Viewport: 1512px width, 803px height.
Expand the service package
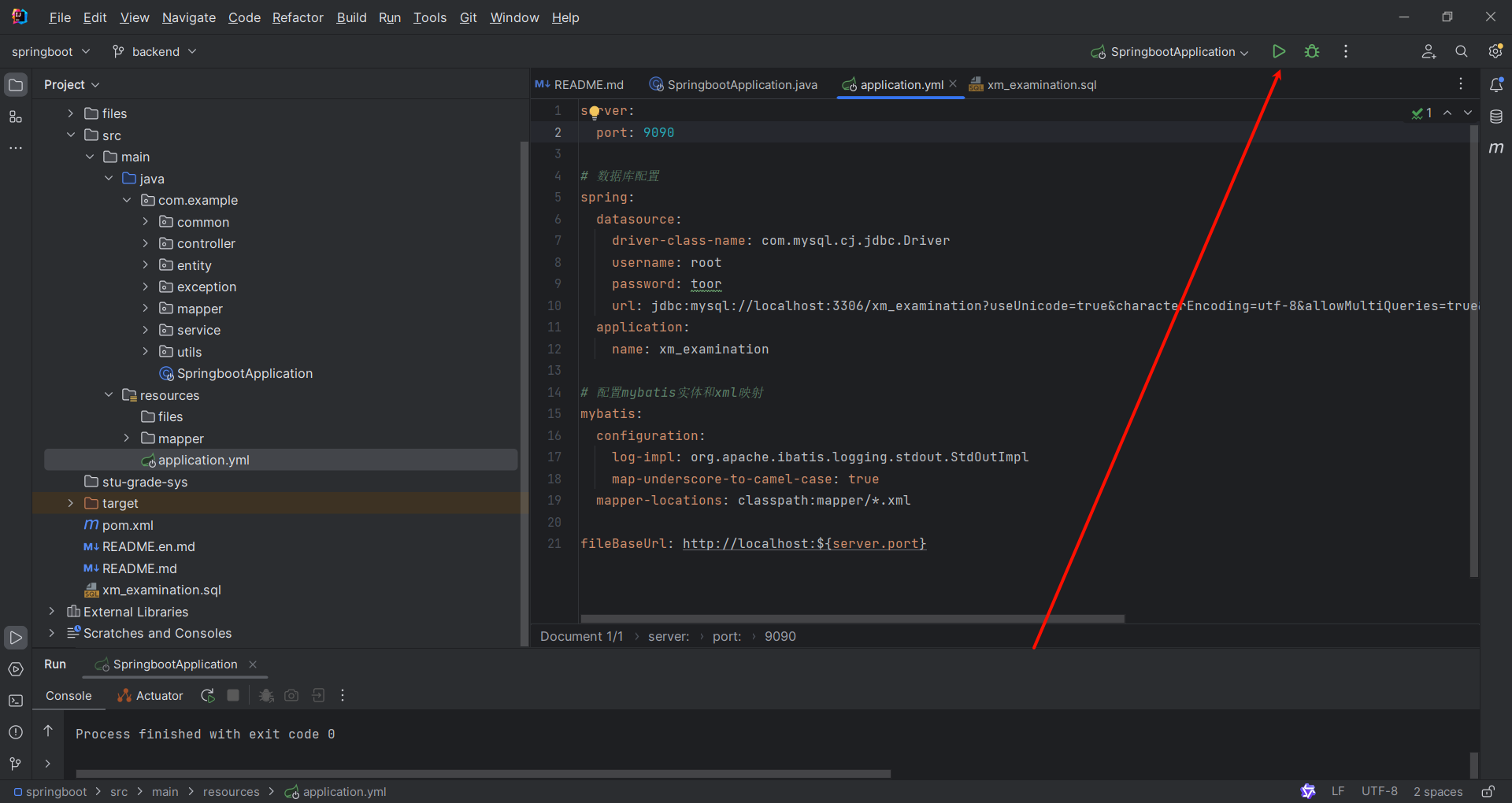[x=146, y=330]
